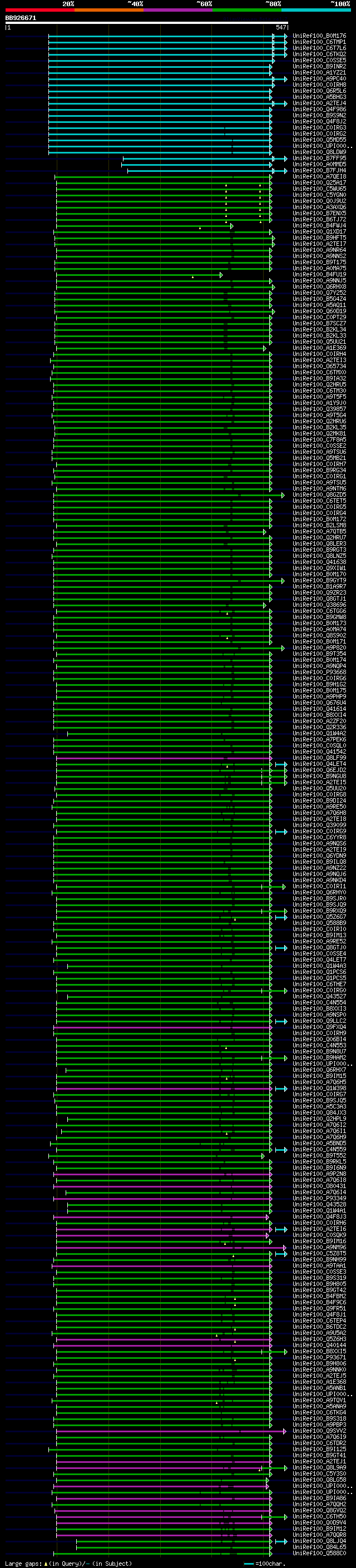Choose the UniRef100_A2TEI5 hit
The width and height of the screenshot is (356, 1568).
point(319,783)
